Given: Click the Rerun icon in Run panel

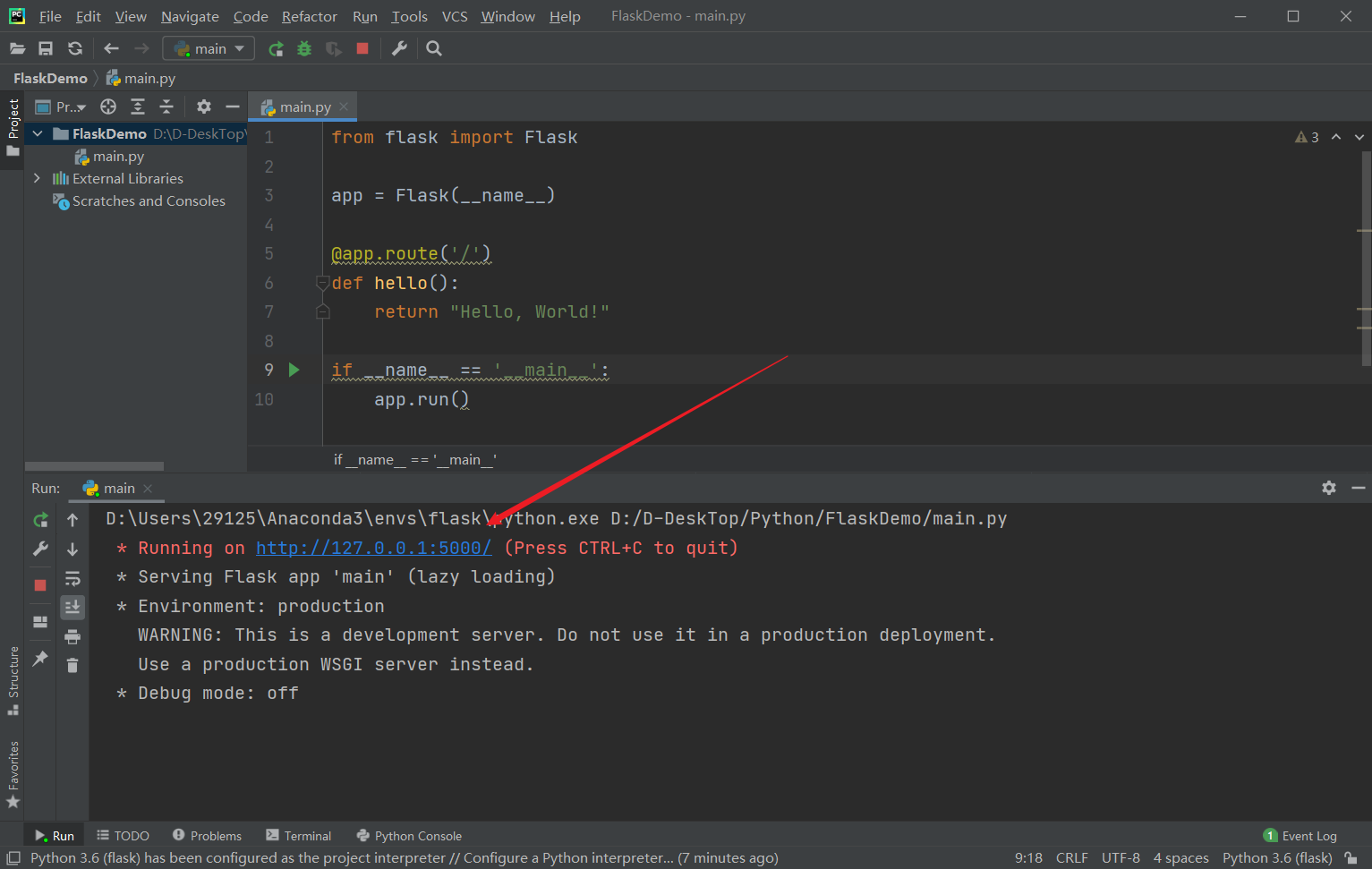Looking at the screenshot, I should [x=40, y=520].
